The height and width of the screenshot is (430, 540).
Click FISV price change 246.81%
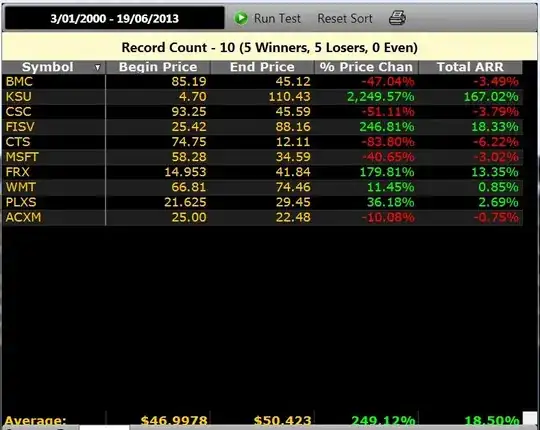tap(387, 127)
